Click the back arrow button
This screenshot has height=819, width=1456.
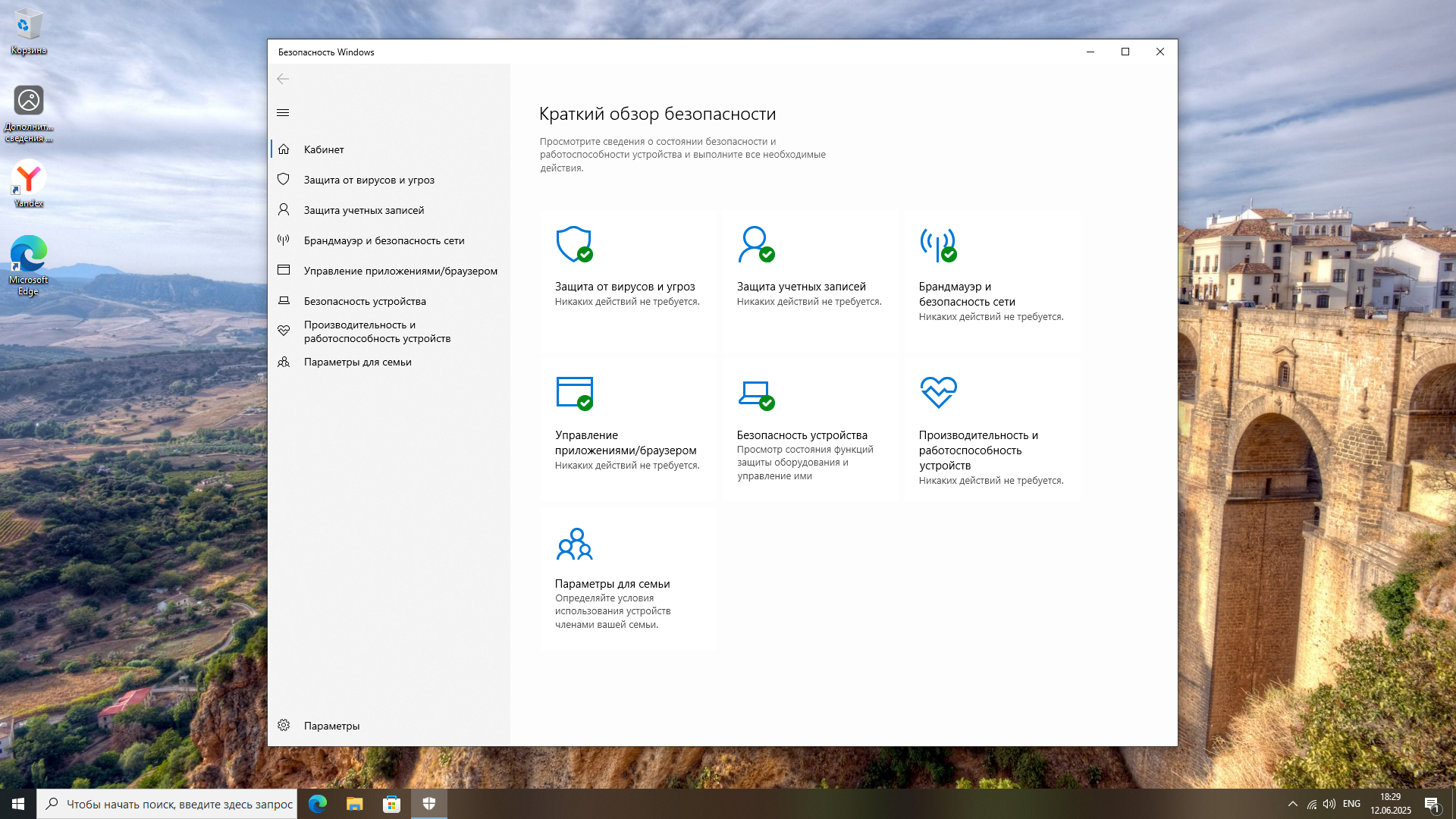point(283,79)
